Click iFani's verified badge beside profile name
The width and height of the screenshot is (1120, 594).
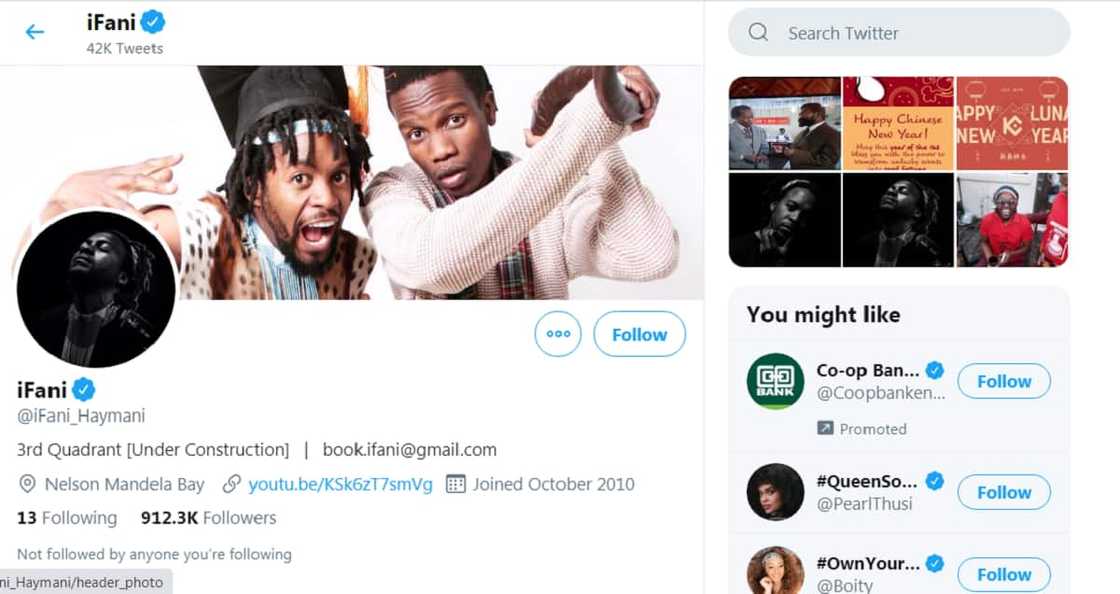(83, 389)
